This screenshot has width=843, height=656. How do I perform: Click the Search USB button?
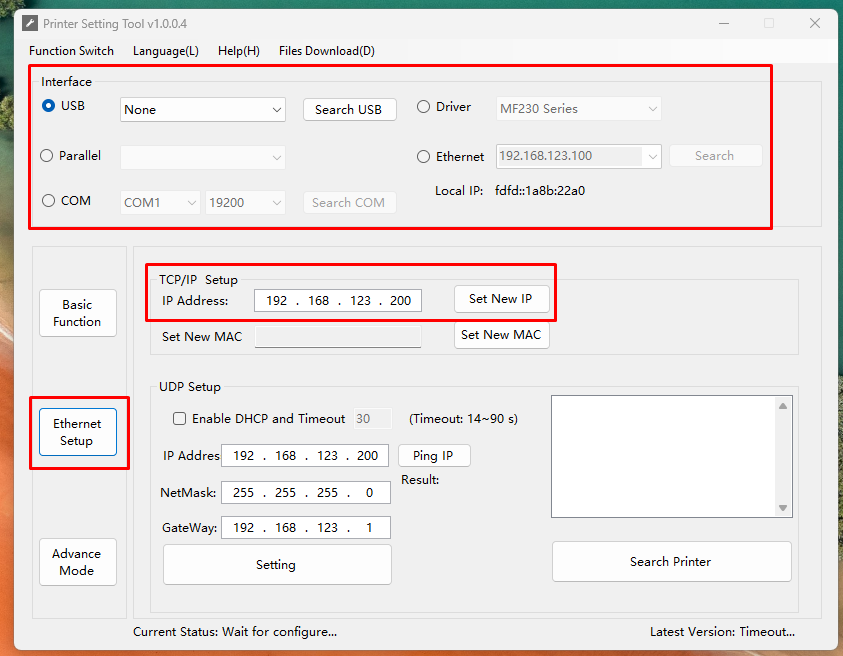[x=348, y=110]
